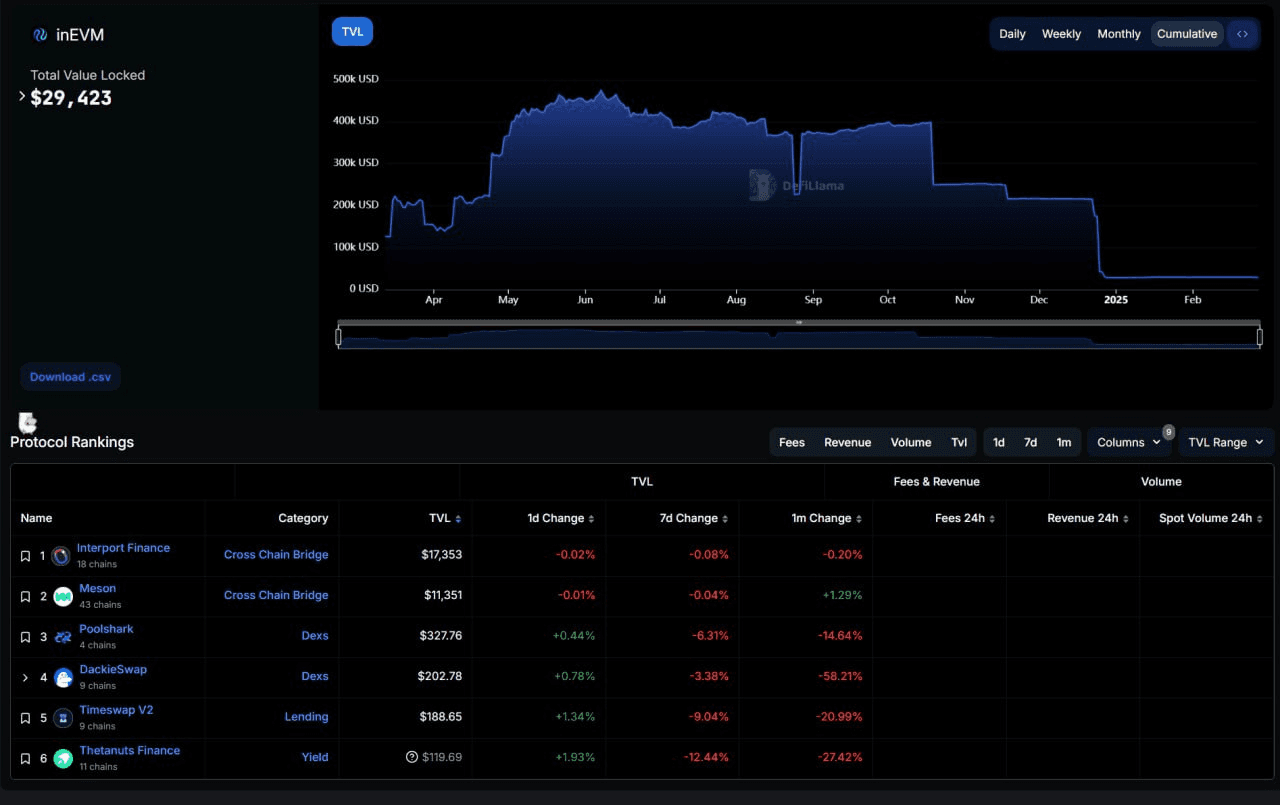The height and width of the screenshot is (805, 1280).
Task: Open Cross Chain Bridge category for Meson
Action: (276, 595)
